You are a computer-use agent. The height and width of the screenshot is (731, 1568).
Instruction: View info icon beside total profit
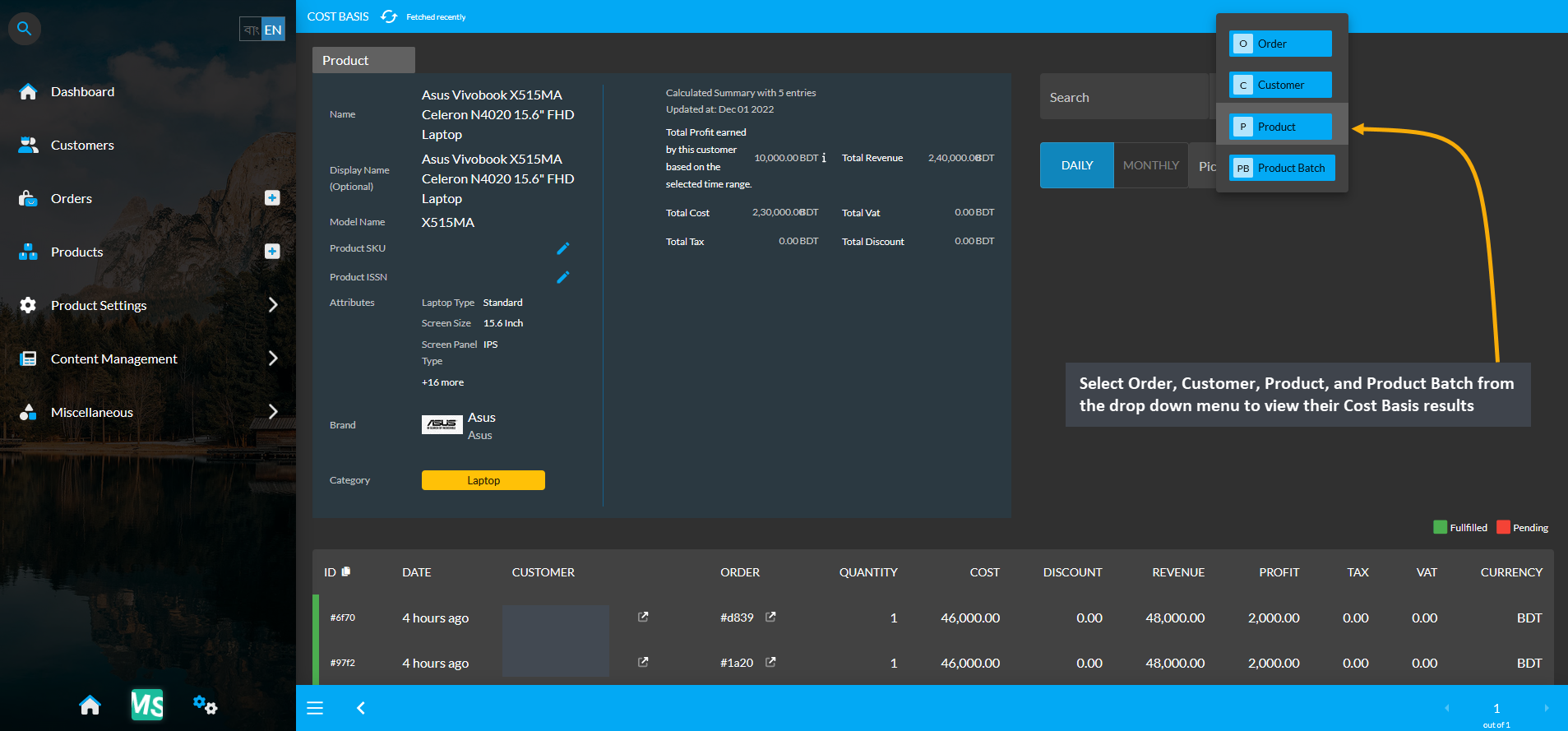824,158
